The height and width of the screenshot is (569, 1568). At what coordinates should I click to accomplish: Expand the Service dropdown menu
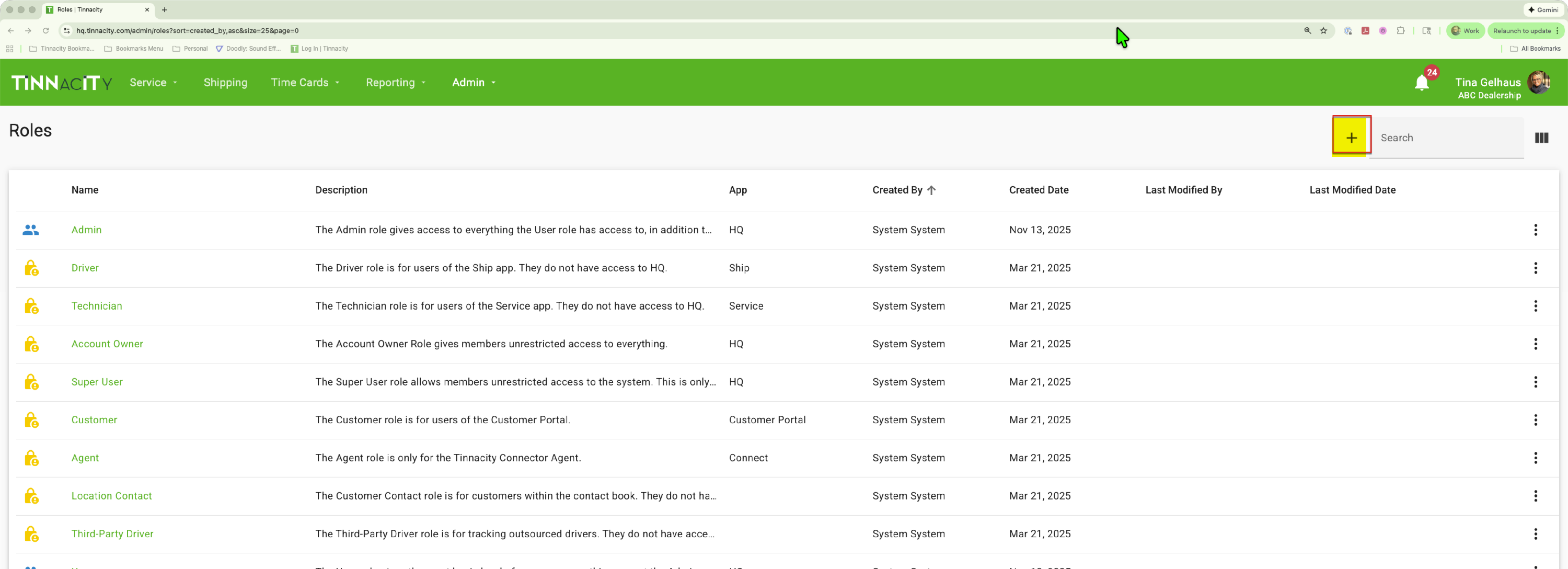[x=153, y=82]
